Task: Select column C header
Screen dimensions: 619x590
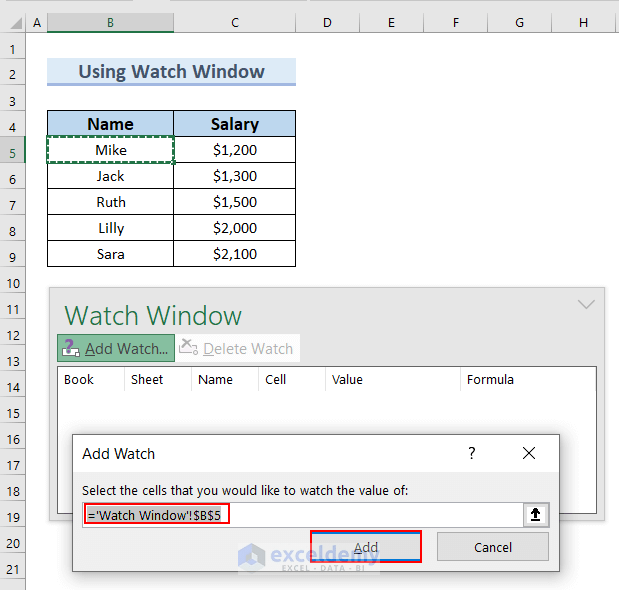Action: coord(235,23)
